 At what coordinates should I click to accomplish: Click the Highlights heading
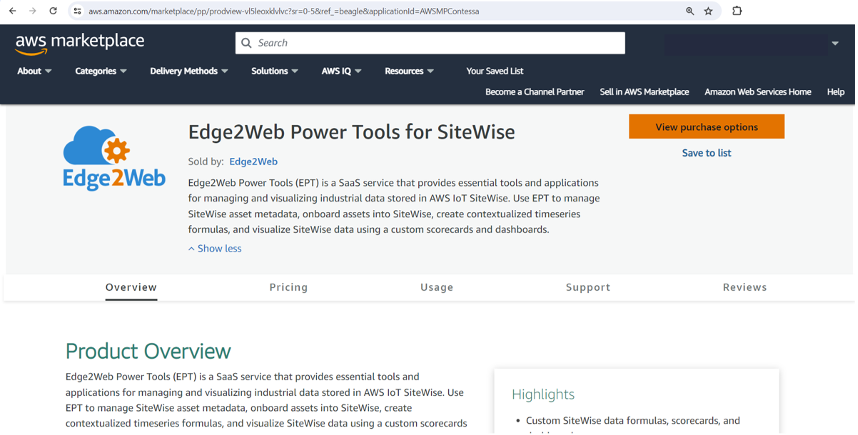pyautogui.click(x=543, y=395)
